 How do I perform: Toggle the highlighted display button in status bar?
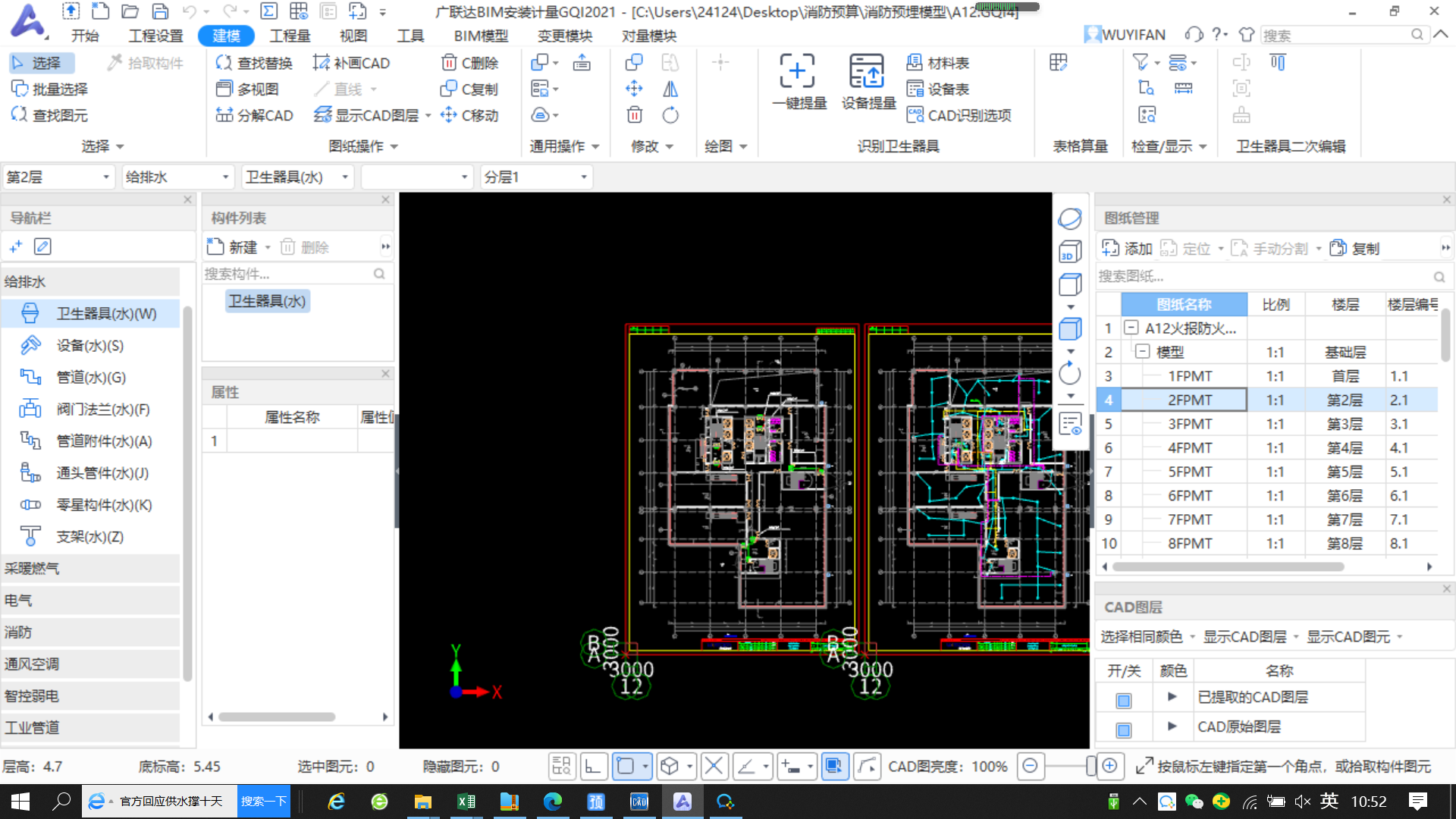834,766
